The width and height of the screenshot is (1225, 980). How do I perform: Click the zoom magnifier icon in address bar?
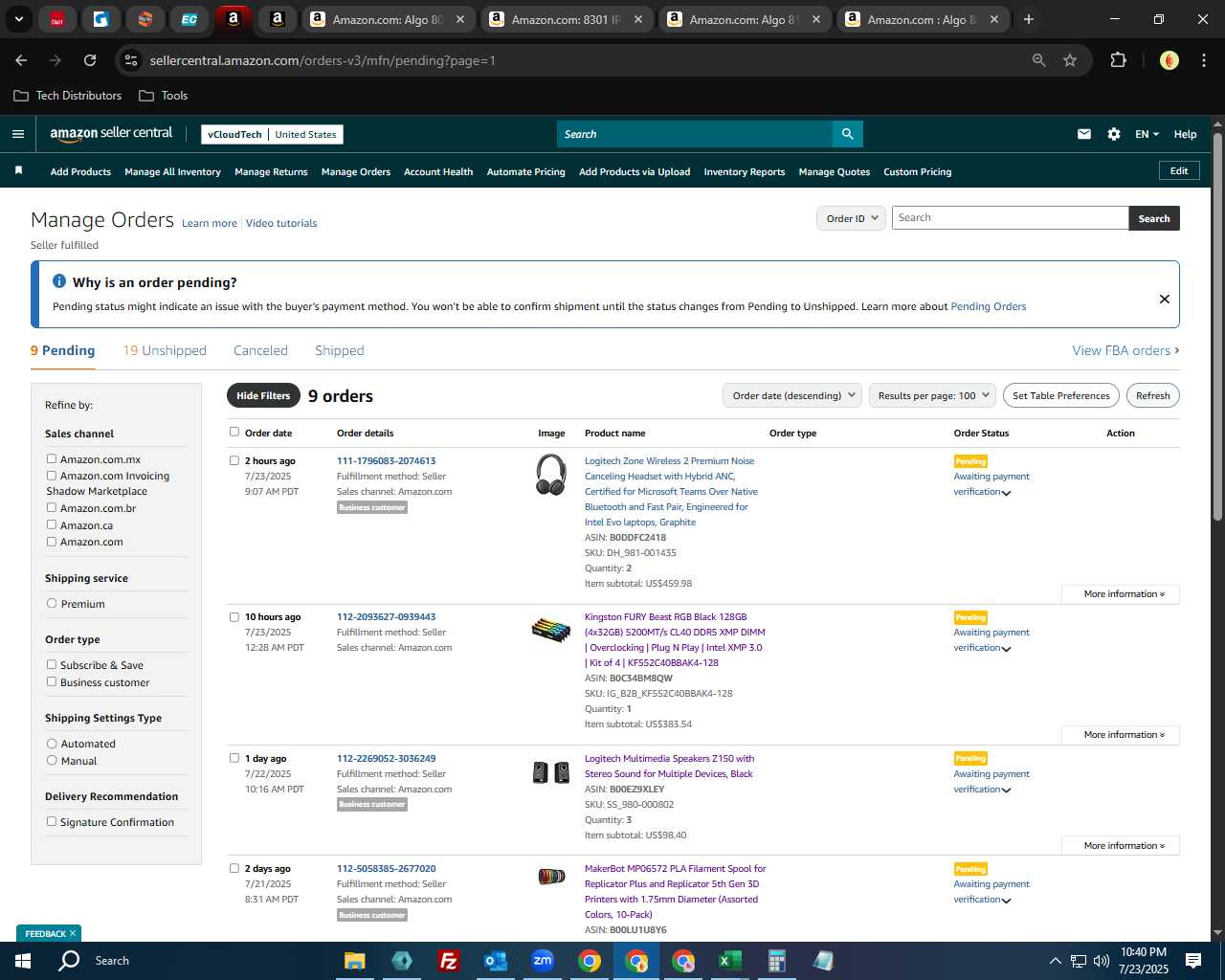(x=1039, y=60)
